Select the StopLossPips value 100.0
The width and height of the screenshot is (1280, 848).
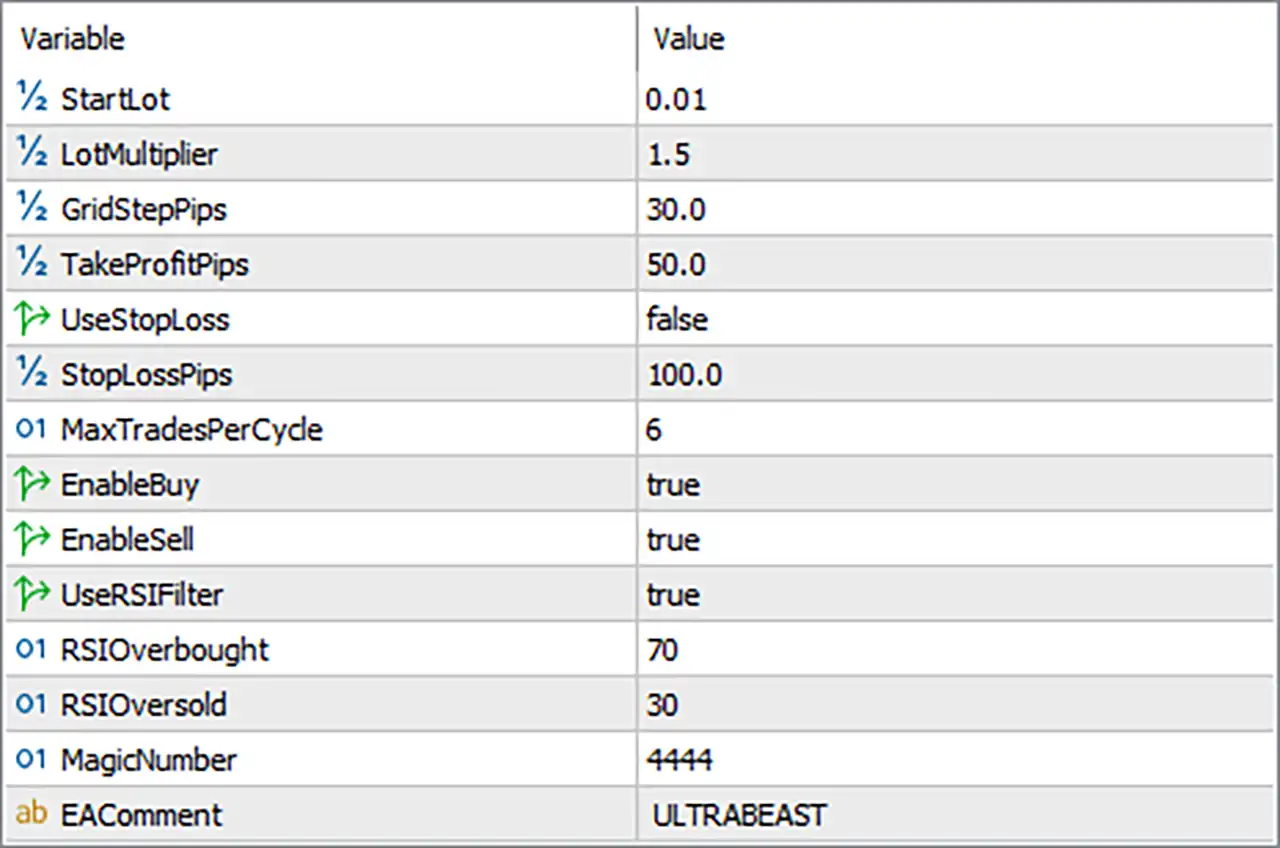[685, 374]
